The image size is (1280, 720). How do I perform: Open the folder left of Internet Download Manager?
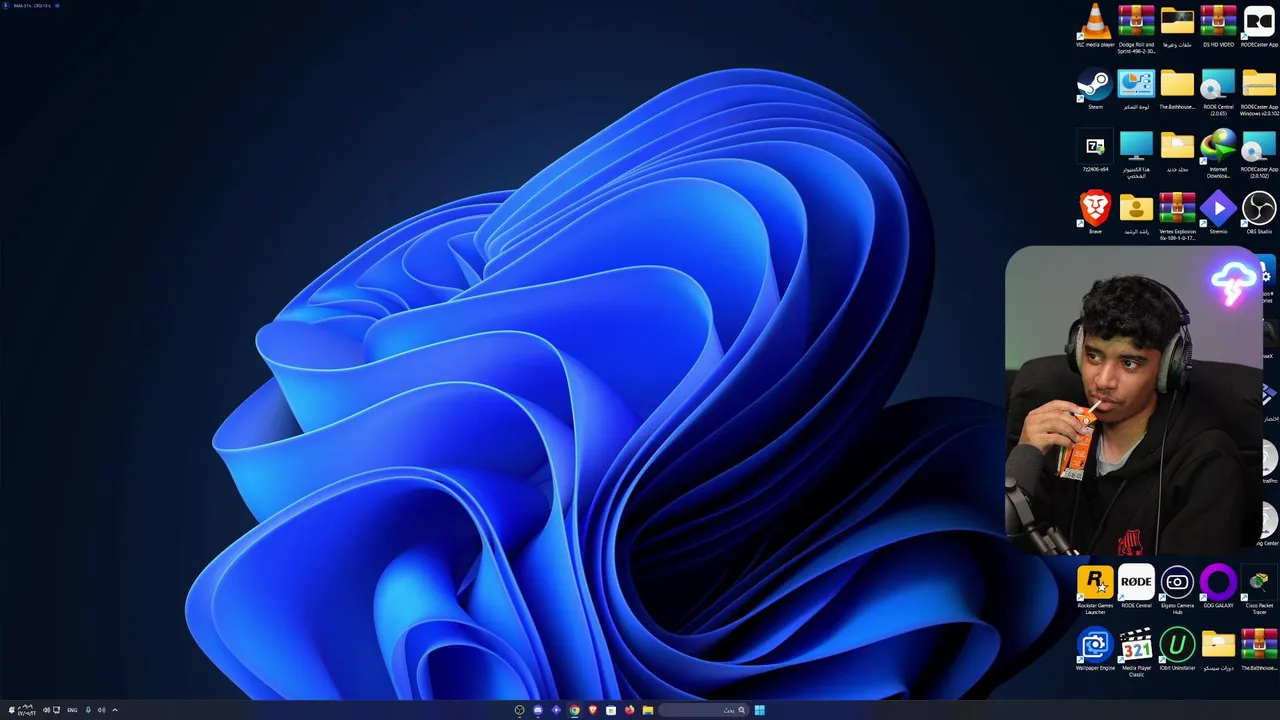point(1177,152)
